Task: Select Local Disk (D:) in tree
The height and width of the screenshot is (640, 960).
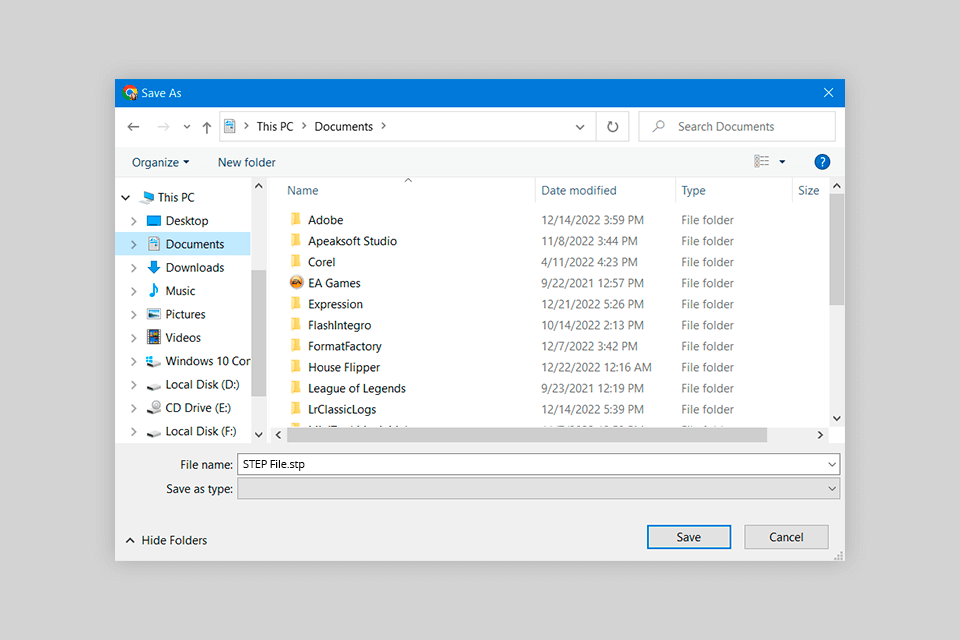Action: tap(202, 385)
